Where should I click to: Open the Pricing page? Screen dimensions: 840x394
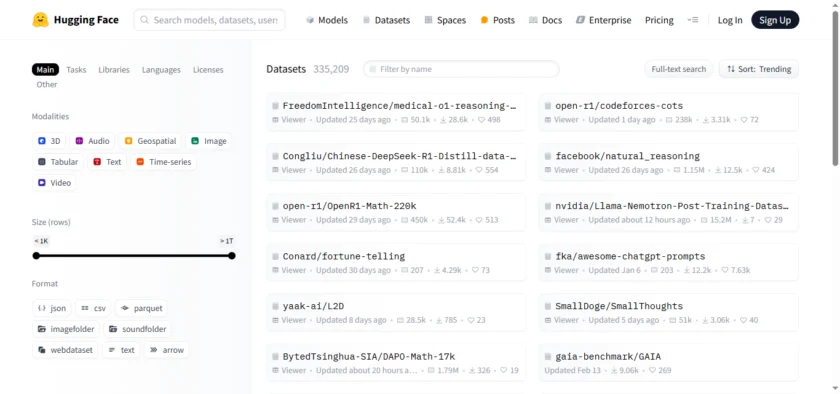[x=659, y=20]
